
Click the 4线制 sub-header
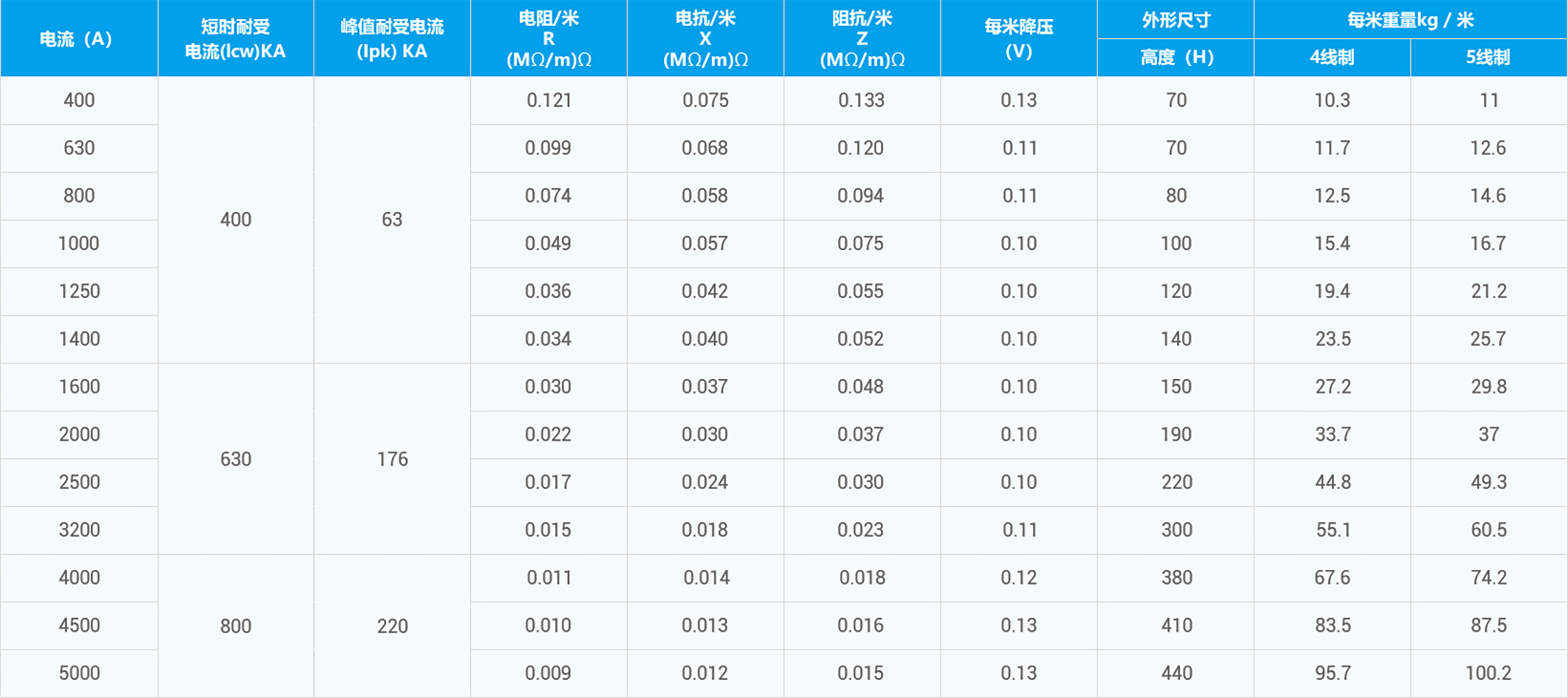(1332, 57)
